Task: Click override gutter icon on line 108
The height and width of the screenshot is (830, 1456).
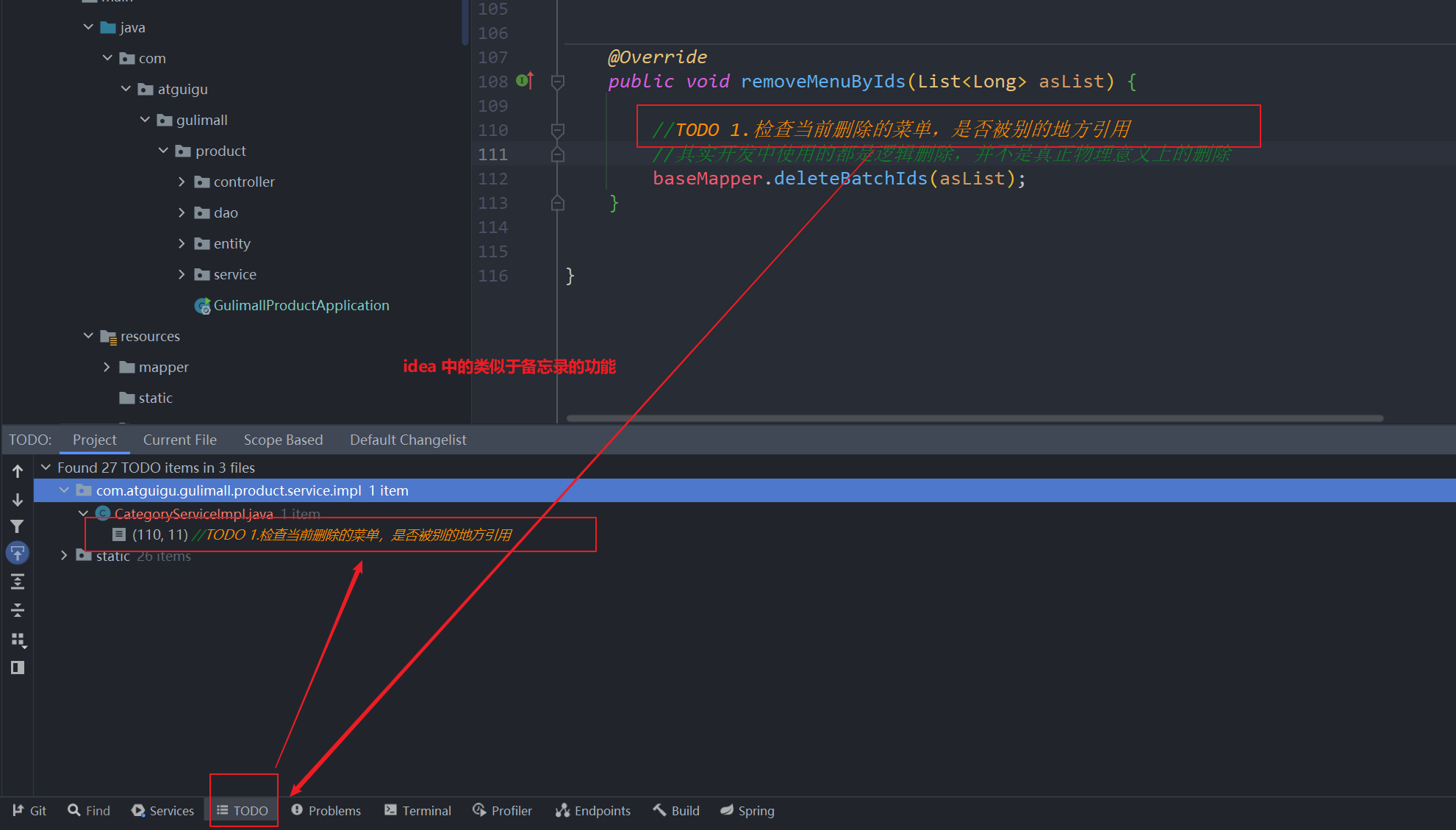Action: (525, 81)
